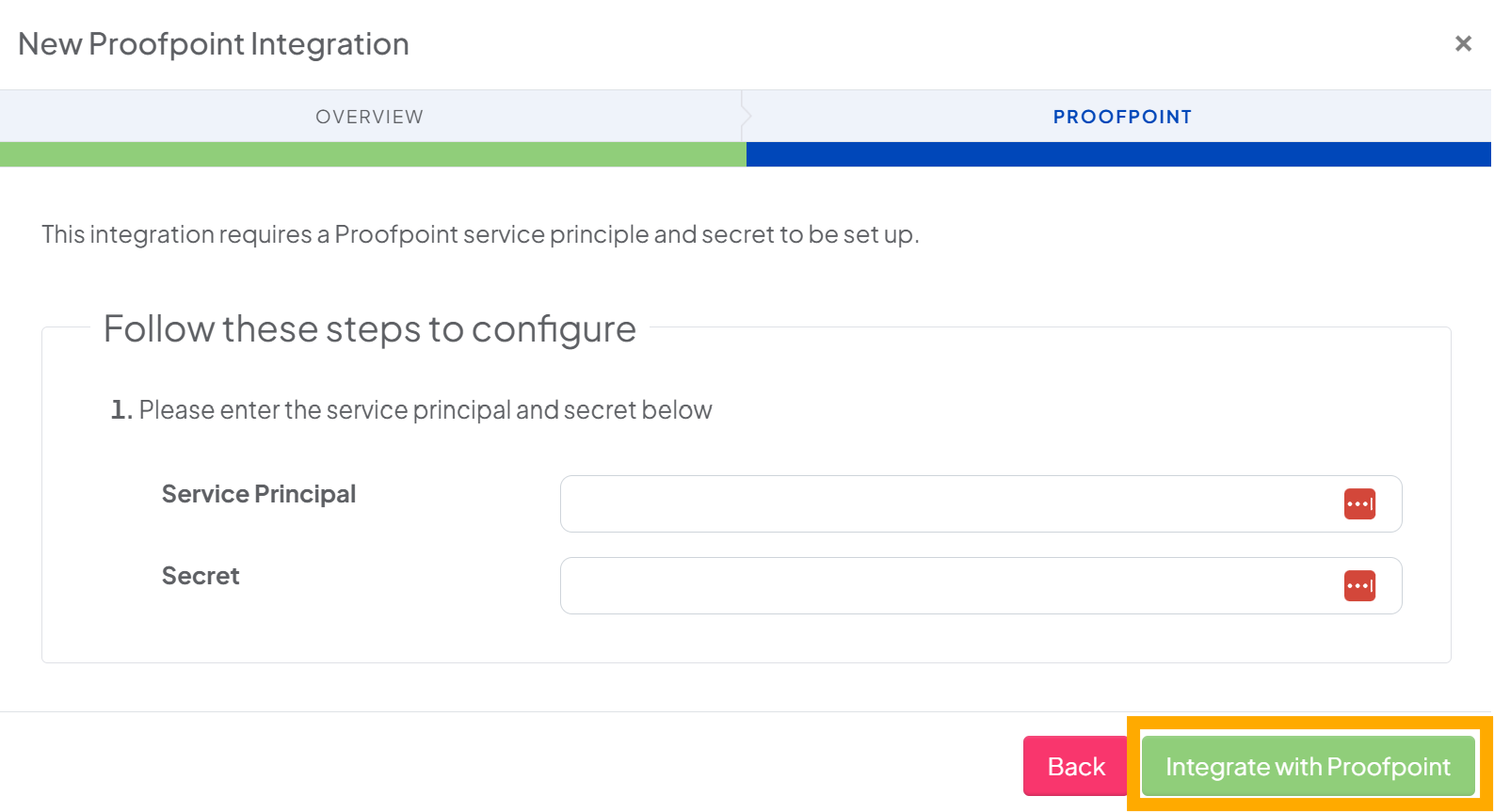
Task: Open the Overview step of the wizard
Action: [369, 116]
